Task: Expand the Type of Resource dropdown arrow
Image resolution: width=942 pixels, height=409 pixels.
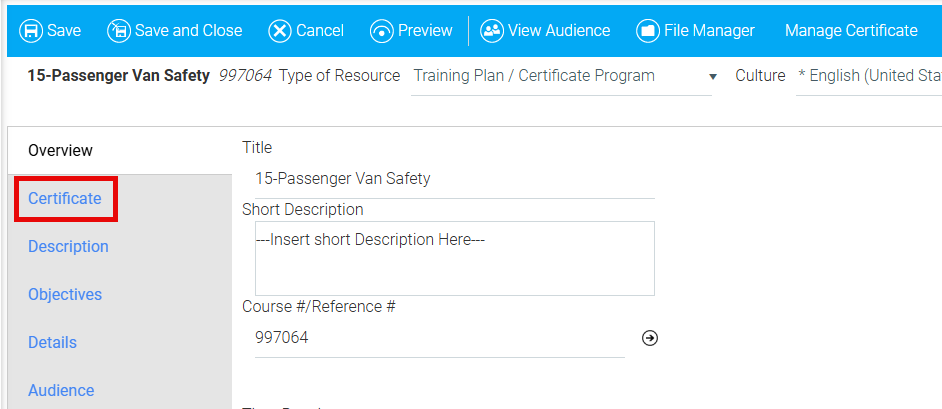Action: (712, 77)
